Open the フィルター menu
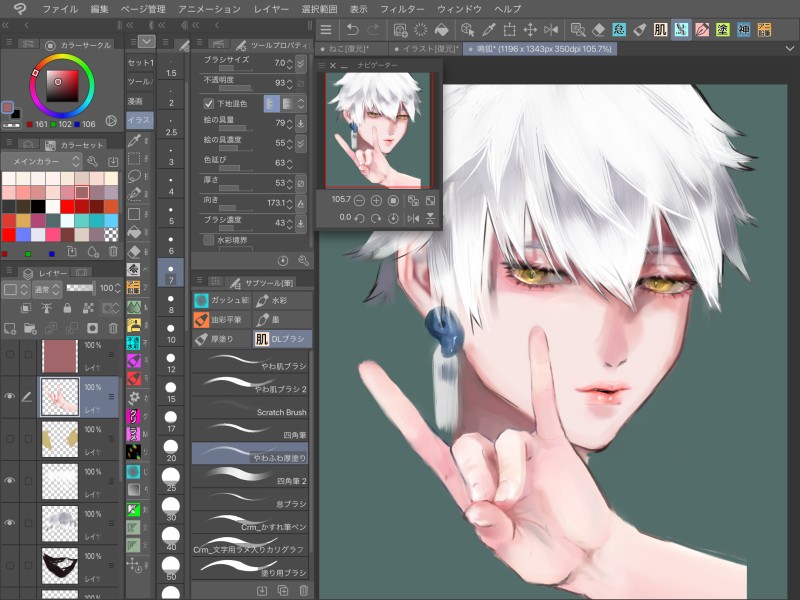800x600 pixels. click(x=402, y=9)
